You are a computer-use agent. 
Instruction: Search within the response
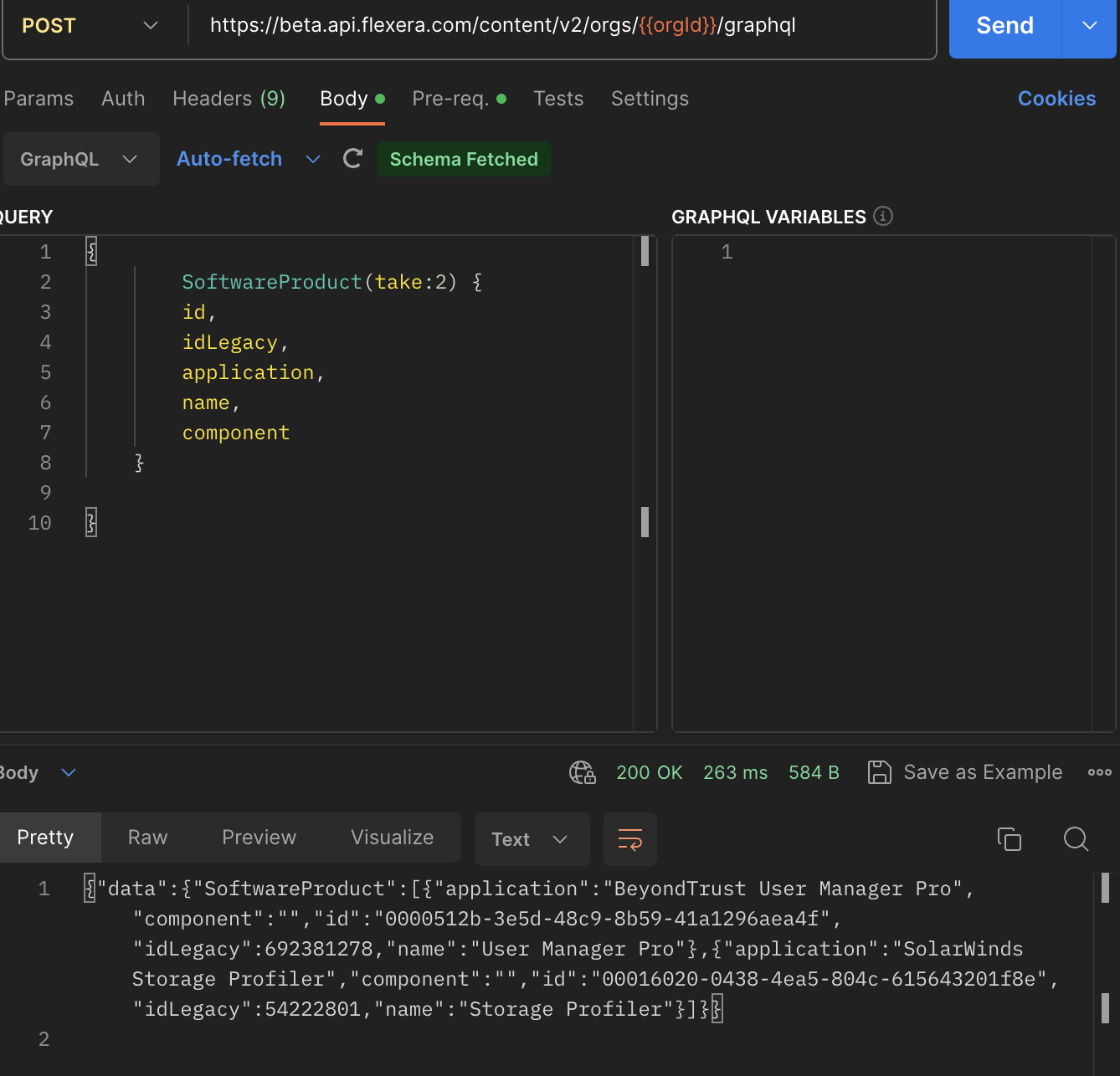click(x=1076, y=839)
